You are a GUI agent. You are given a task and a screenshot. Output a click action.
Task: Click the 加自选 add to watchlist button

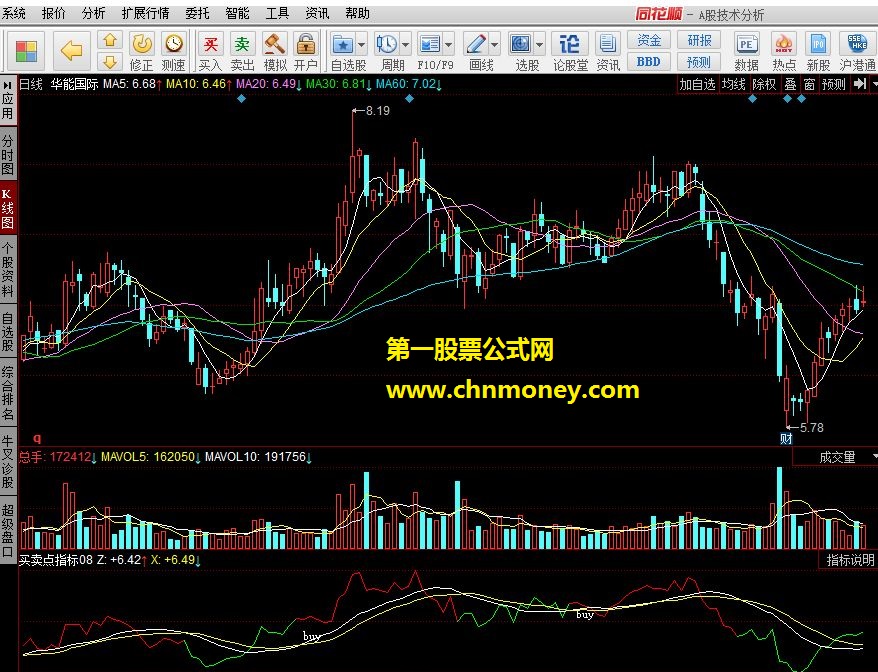pos(697,85)
